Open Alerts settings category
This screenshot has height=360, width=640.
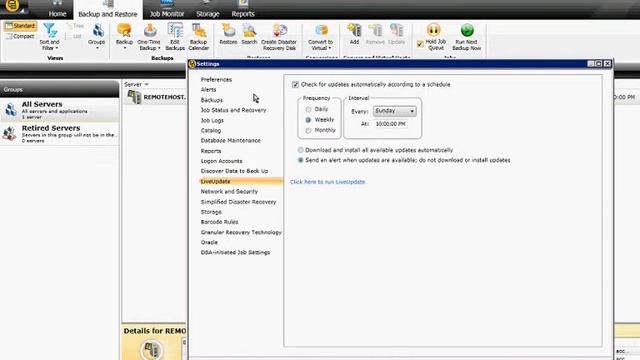(208, 89)
